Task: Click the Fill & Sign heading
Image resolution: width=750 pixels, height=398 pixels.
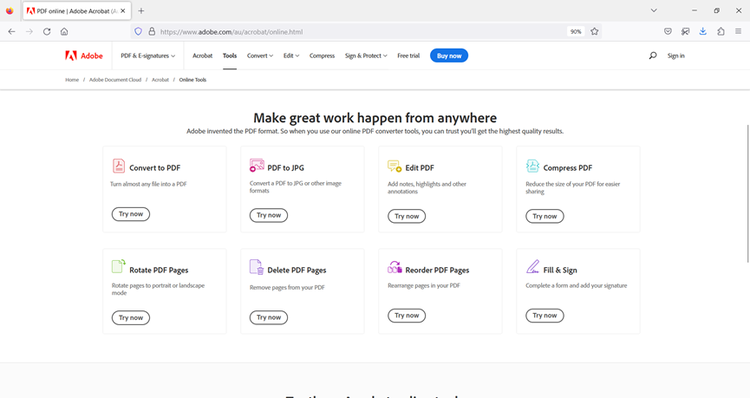Action: click(560, 270)
